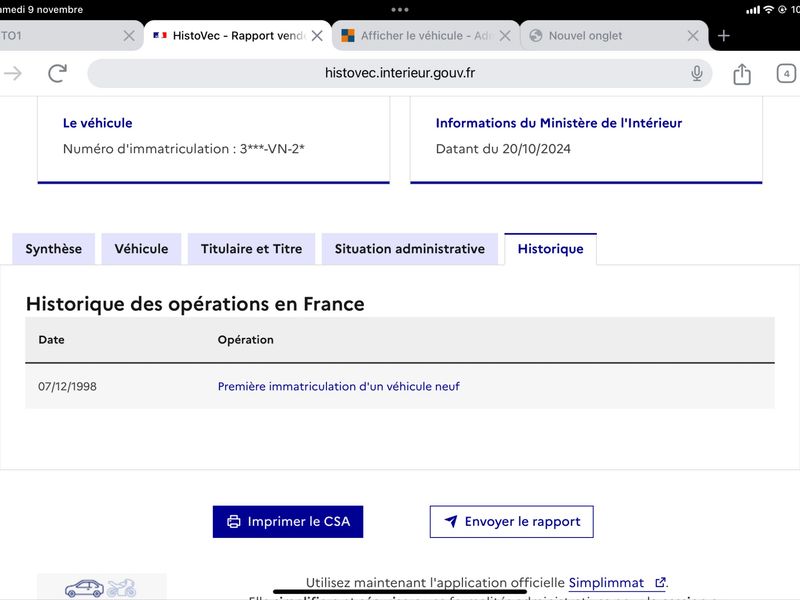Add a new tab with the plus icon
The width and height of the screenshot is (800, 600).
(723, 36)
